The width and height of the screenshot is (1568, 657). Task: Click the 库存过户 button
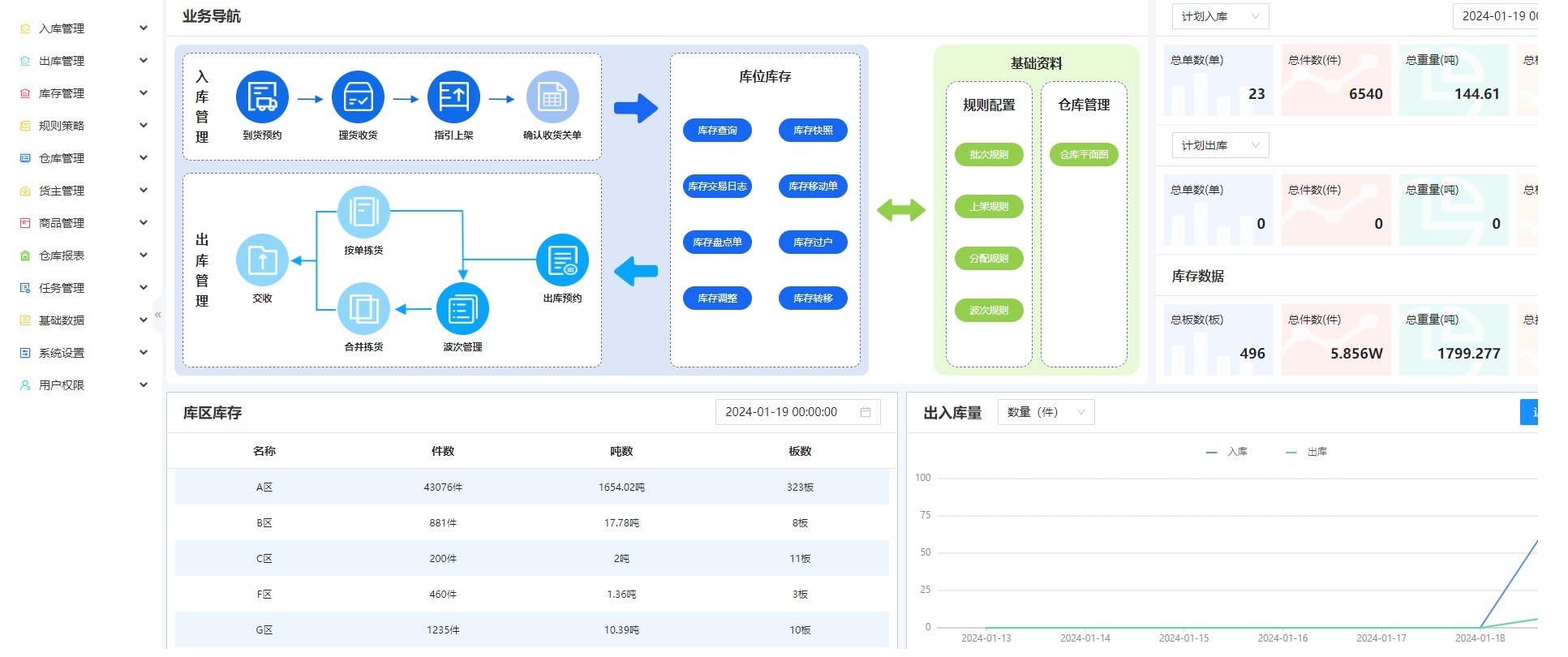813,243
